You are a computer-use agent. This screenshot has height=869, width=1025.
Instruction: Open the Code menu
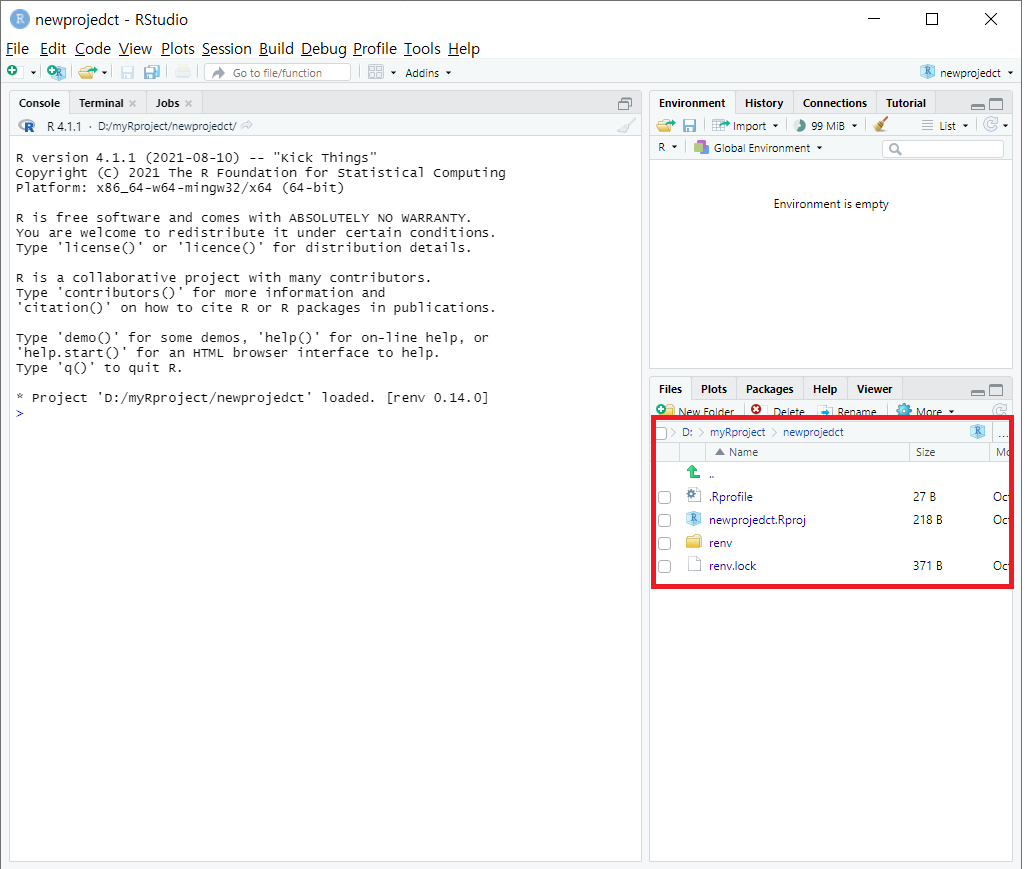(x=93, y=49)
